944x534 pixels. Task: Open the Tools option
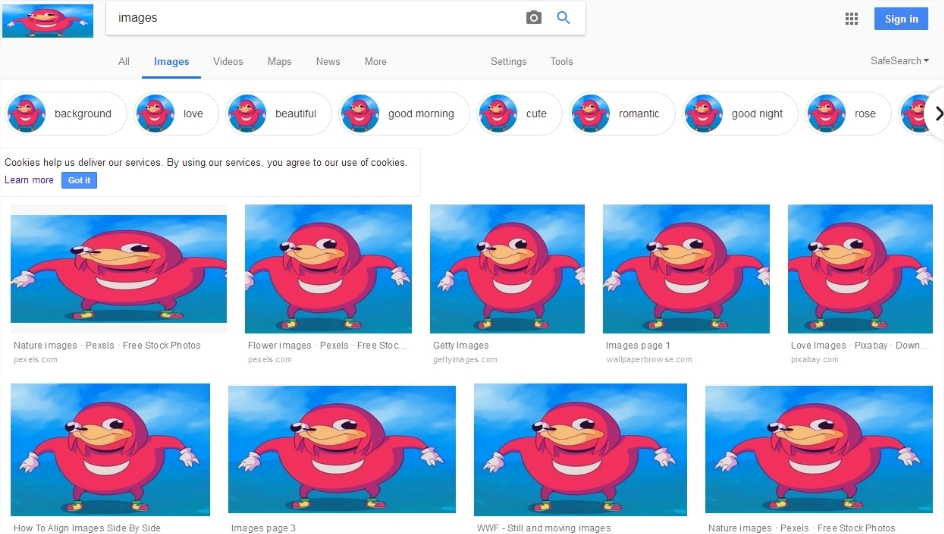(x=561, y=61)
